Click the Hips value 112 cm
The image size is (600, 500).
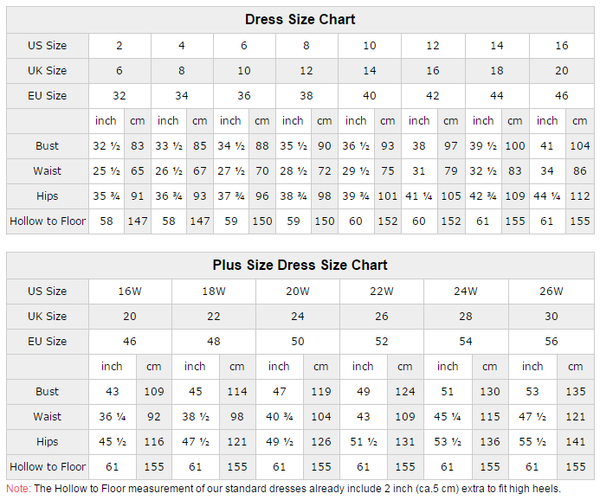[580, 196]
